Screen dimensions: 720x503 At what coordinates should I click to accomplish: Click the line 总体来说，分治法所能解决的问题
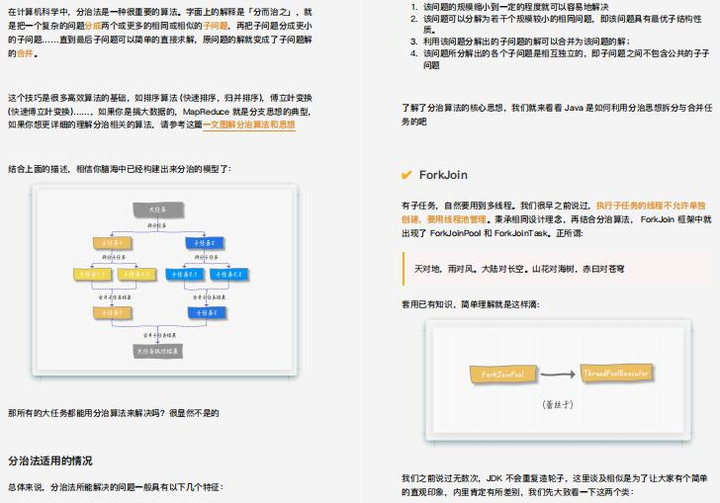pyautogui.click(x=116, y=487)
